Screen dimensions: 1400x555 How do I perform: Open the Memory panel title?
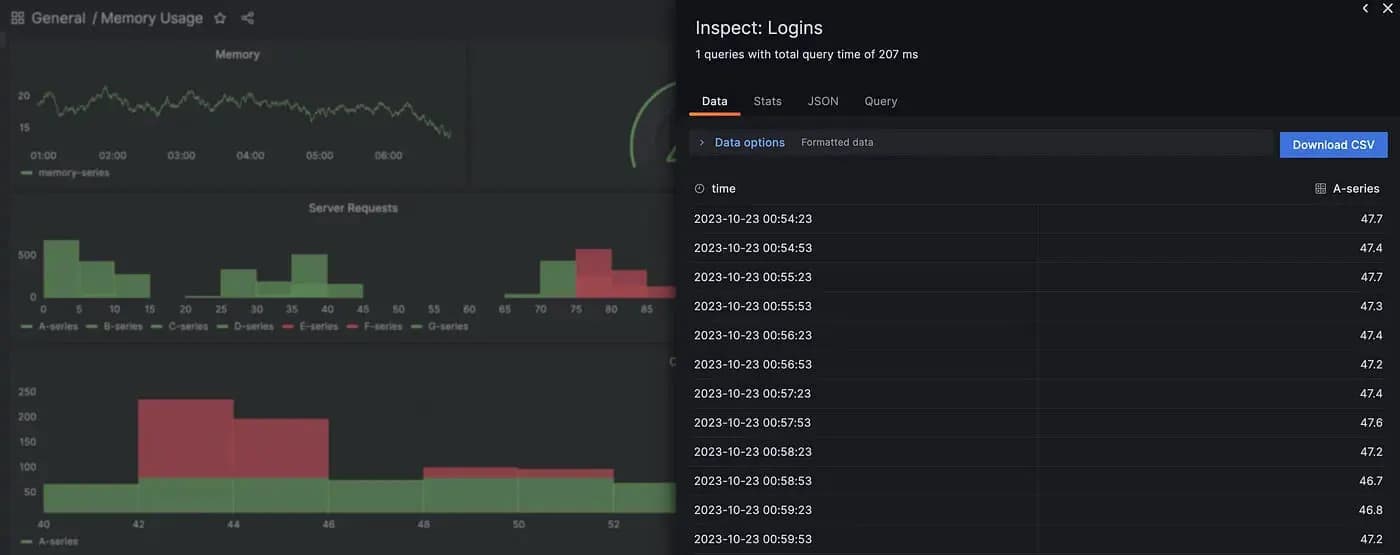[237, 54]
